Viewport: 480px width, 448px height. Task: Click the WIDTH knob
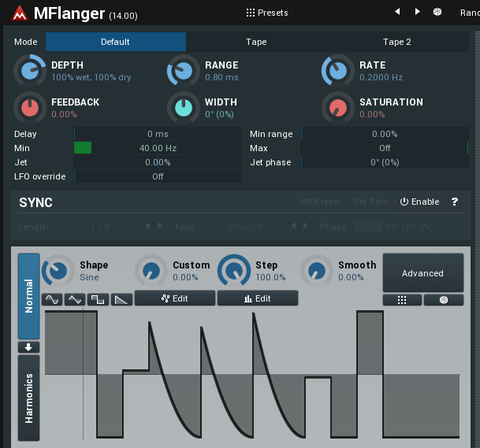(x=184, y=108)
